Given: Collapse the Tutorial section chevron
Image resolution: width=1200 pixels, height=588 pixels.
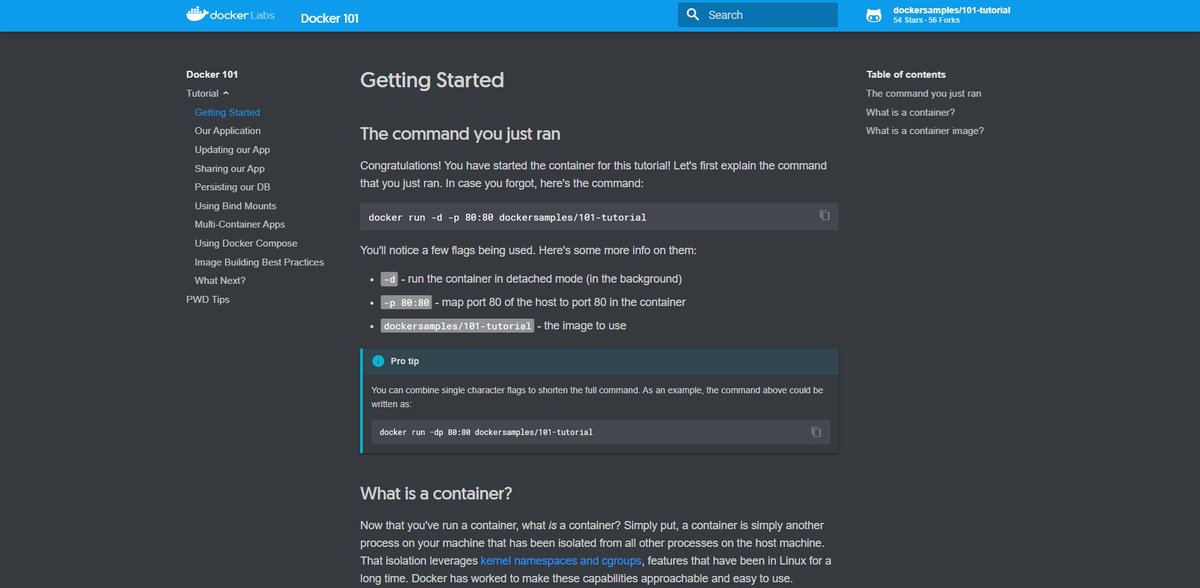Looking at the screenshot, I should tap(226, 93).
